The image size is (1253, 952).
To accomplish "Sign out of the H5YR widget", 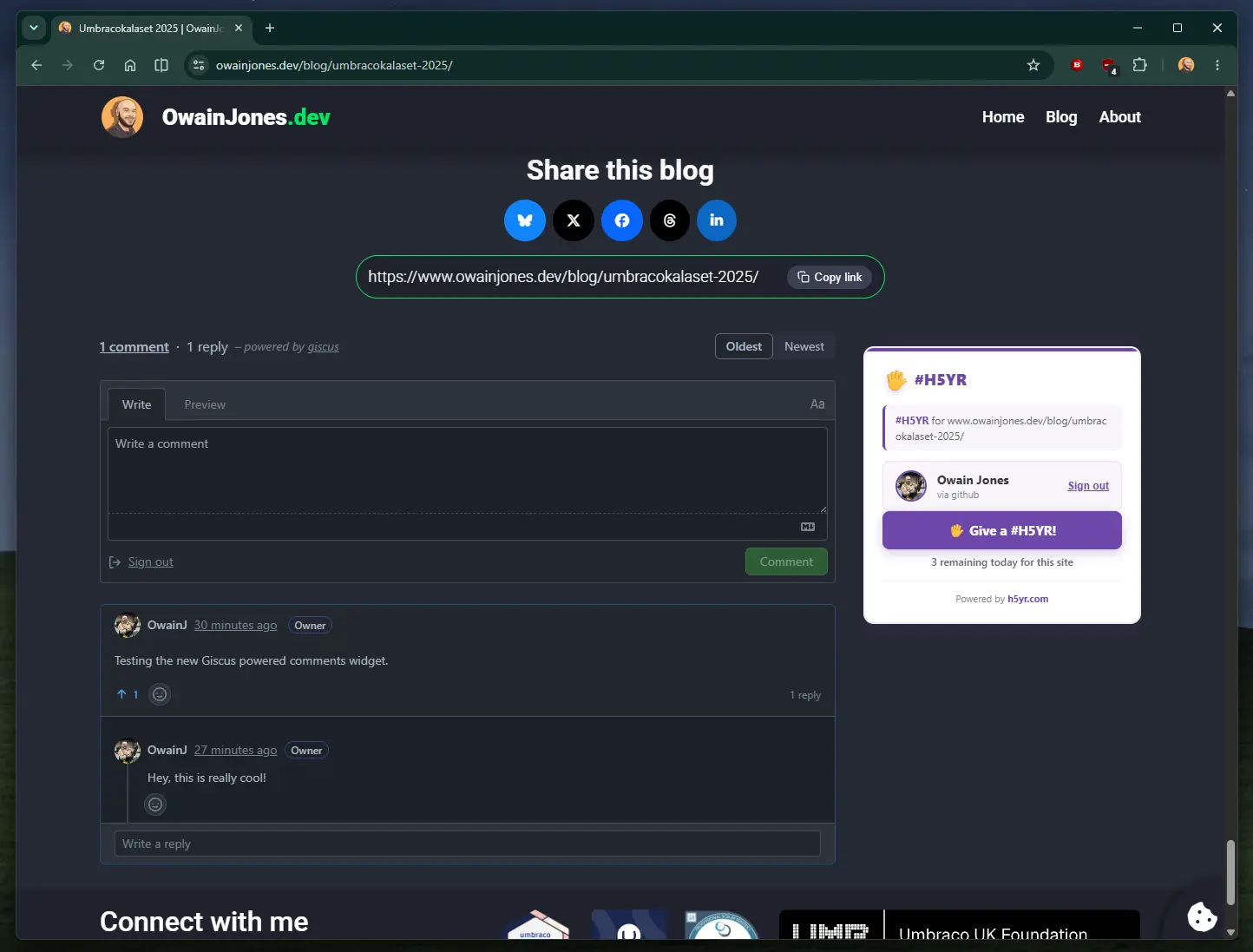I will point(1088,486).
